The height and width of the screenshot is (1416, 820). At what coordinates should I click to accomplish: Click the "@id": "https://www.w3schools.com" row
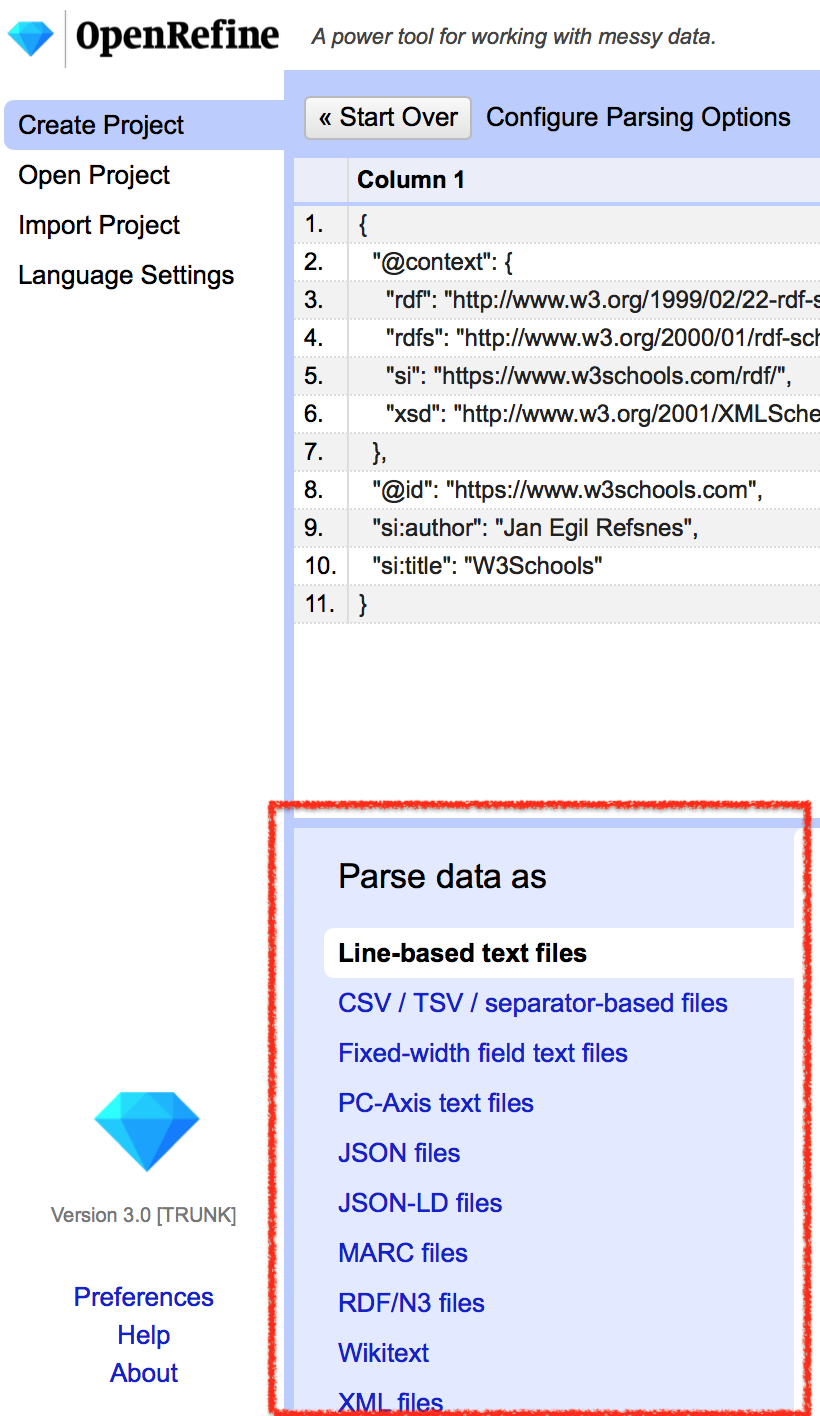click(x=557, y=490)
